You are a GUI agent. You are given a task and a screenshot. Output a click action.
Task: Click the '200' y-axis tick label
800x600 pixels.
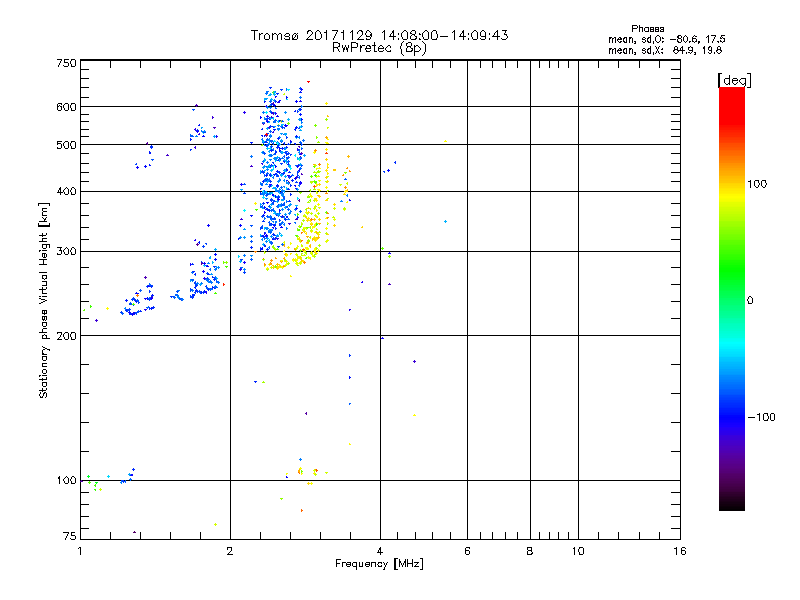(66, 336)
